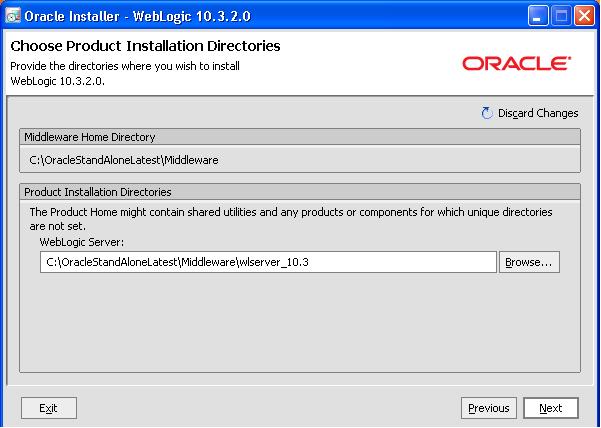601x428 pixels.
Task: Click the Product Installation Directories section header
Action: click(98, 192)
